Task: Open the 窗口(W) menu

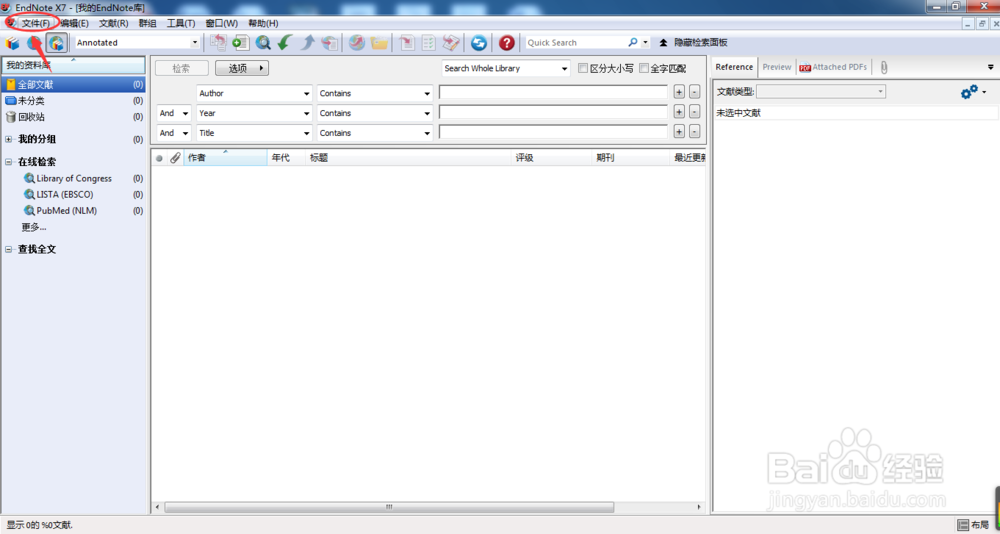Action: (221, 23)
